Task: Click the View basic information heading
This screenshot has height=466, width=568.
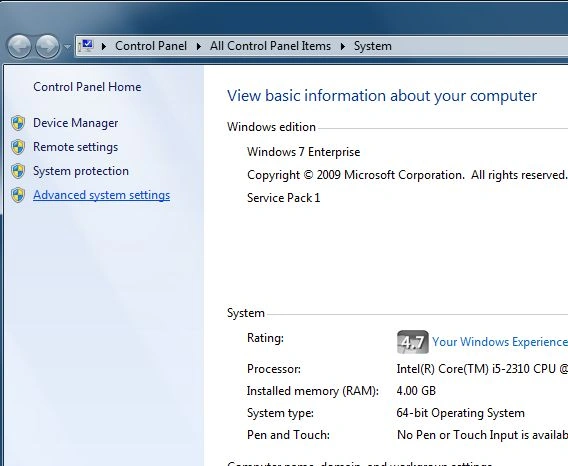Action: click(x=382, y=96)
